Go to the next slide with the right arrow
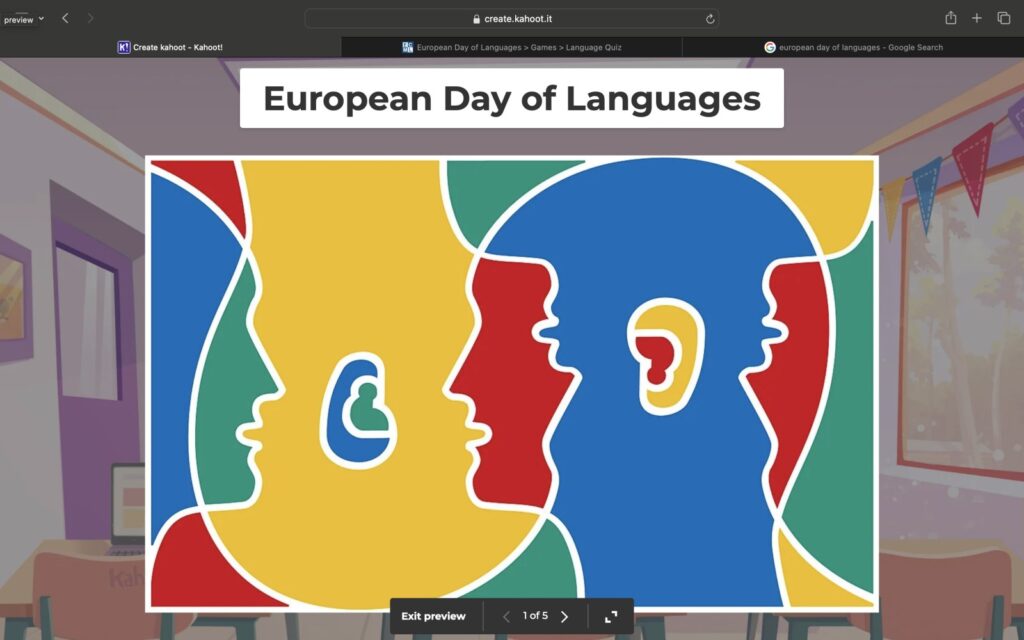The height and width of the screenshot is (640, 1024). (x=564, y=617)
